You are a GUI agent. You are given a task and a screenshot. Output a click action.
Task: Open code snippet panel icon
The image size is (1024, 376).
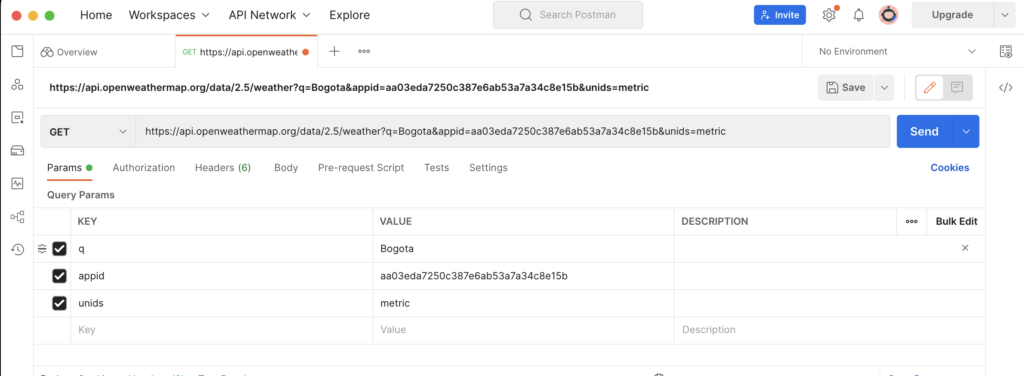pos(1006,87)
